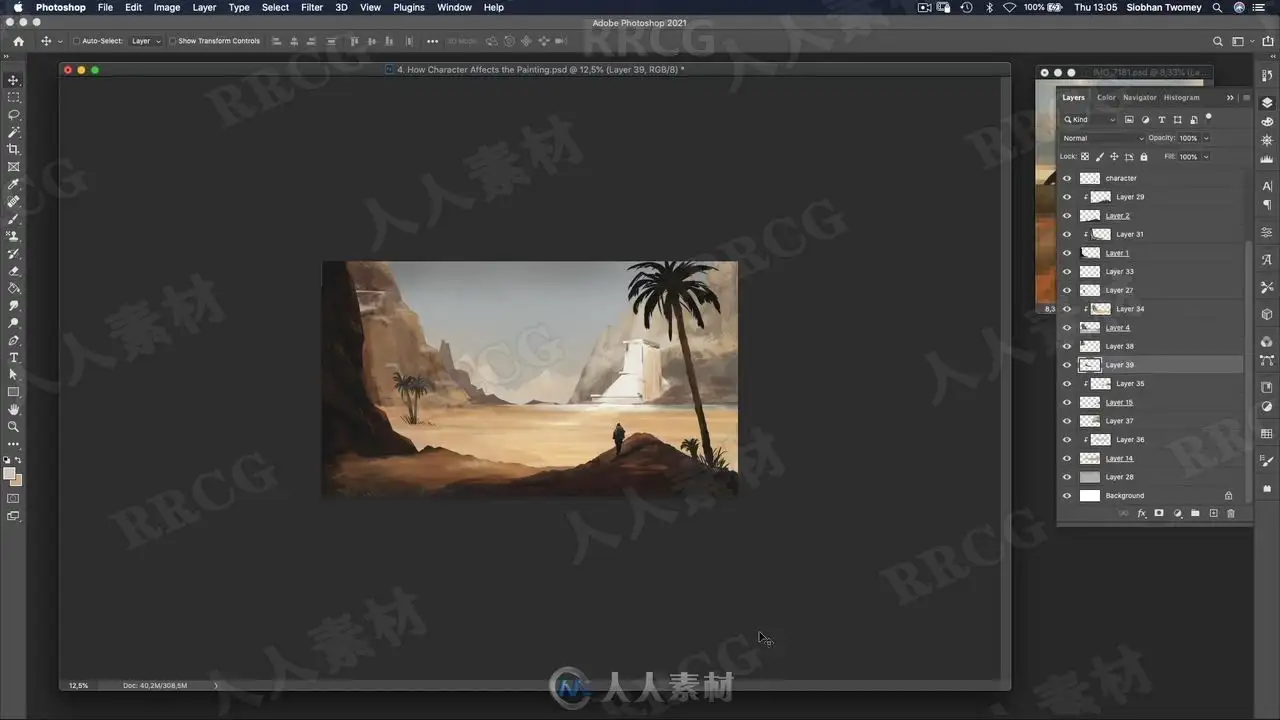
Task: Turn layer filtering on or off
Action: 1208,118
